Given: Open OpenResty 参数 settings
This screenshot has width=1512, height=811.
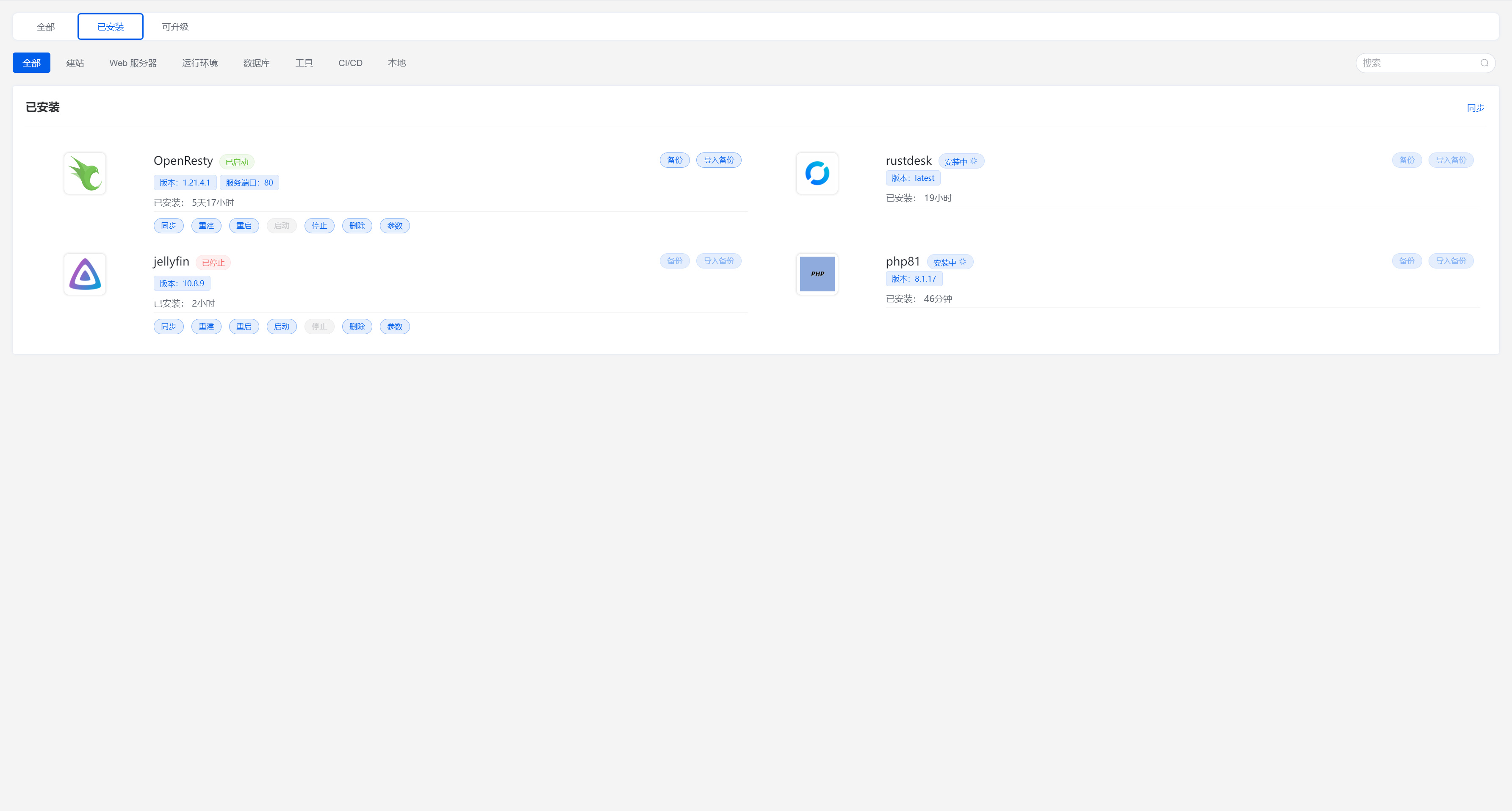Looking at the screenshot, I should pos(394,226).
